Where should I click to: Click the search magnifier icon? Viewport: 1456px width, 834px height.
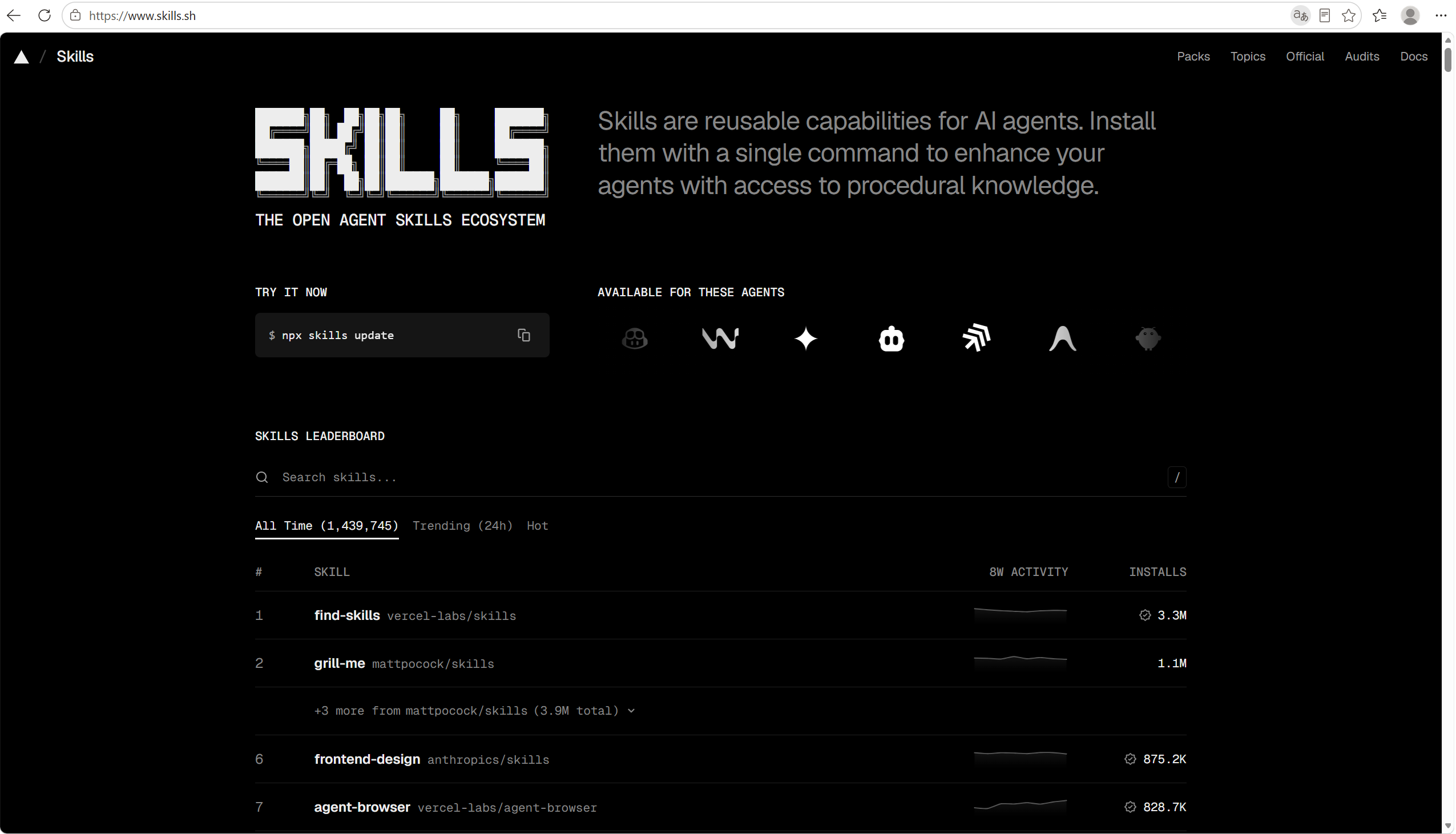click(x=261, y=477)
